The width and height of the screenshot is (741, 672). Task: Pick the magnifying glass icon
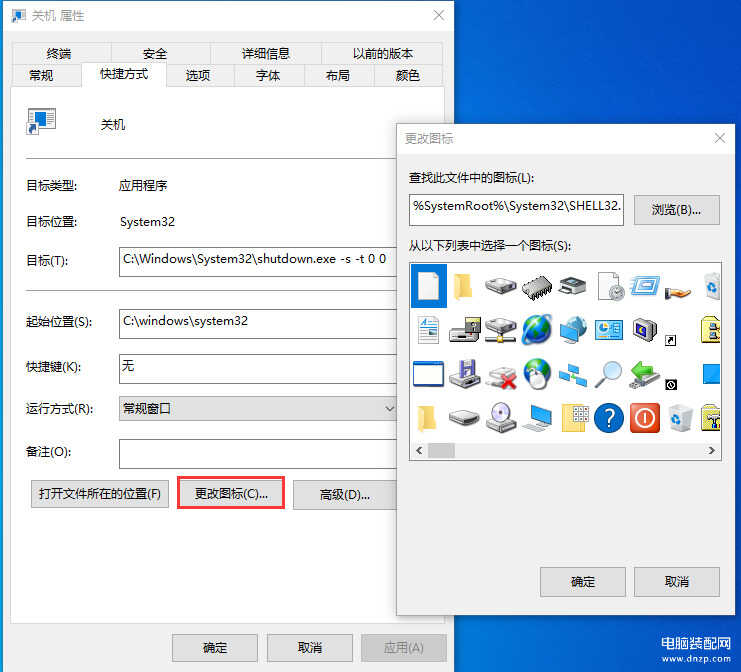coord(608,374)
